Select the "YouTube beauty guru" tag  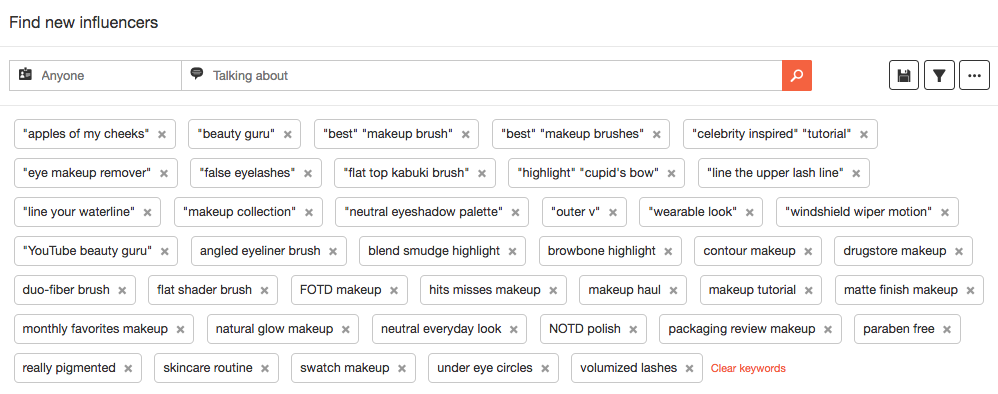[x=87, y=251]
